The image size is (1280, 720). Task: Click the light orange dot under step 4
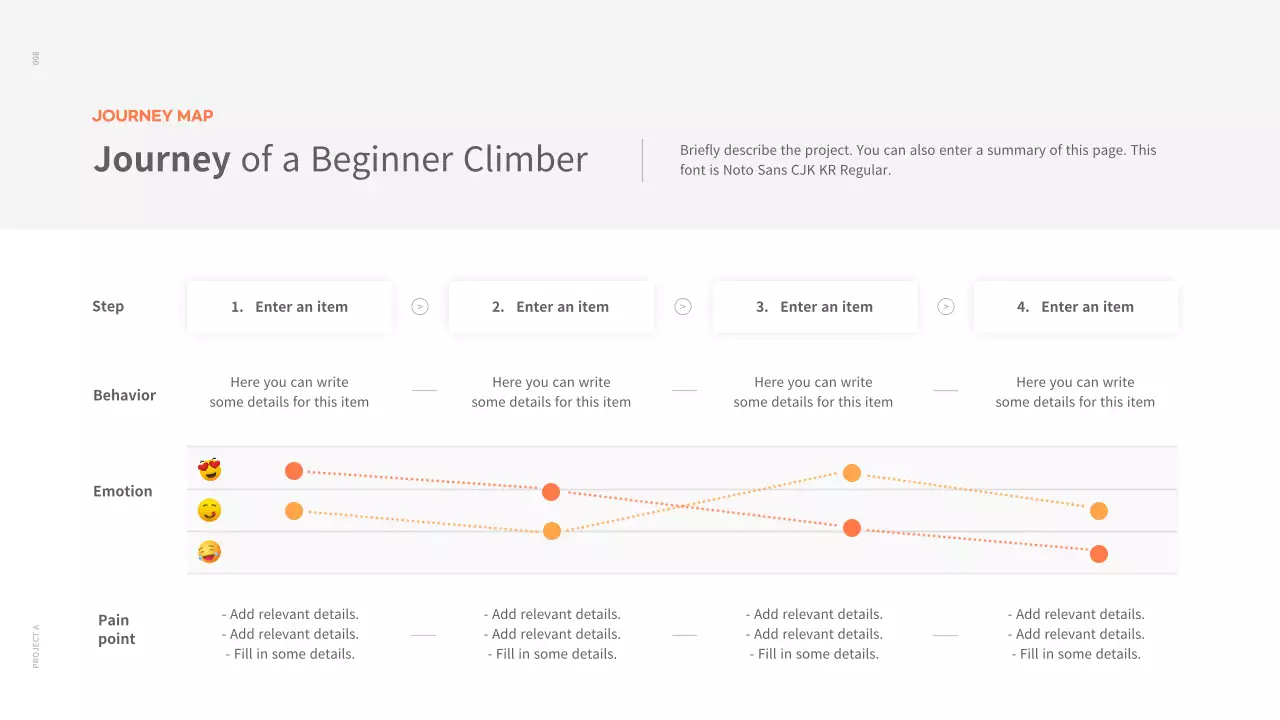click(x=1099, y=511)
